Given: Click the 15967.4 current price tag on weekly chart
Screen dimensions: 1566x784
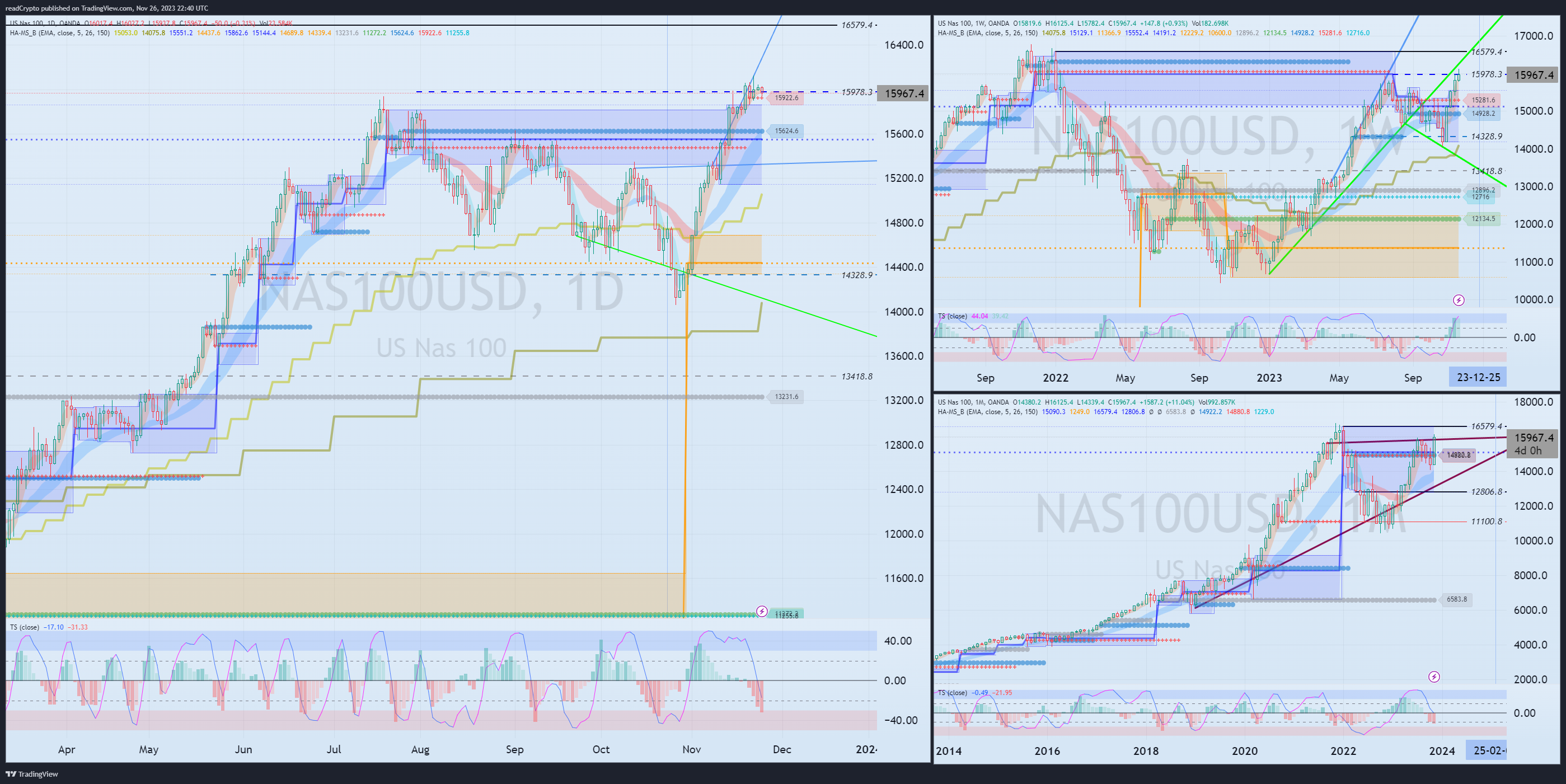Looking at the screenshot, I should click(x=1534, y=75).
